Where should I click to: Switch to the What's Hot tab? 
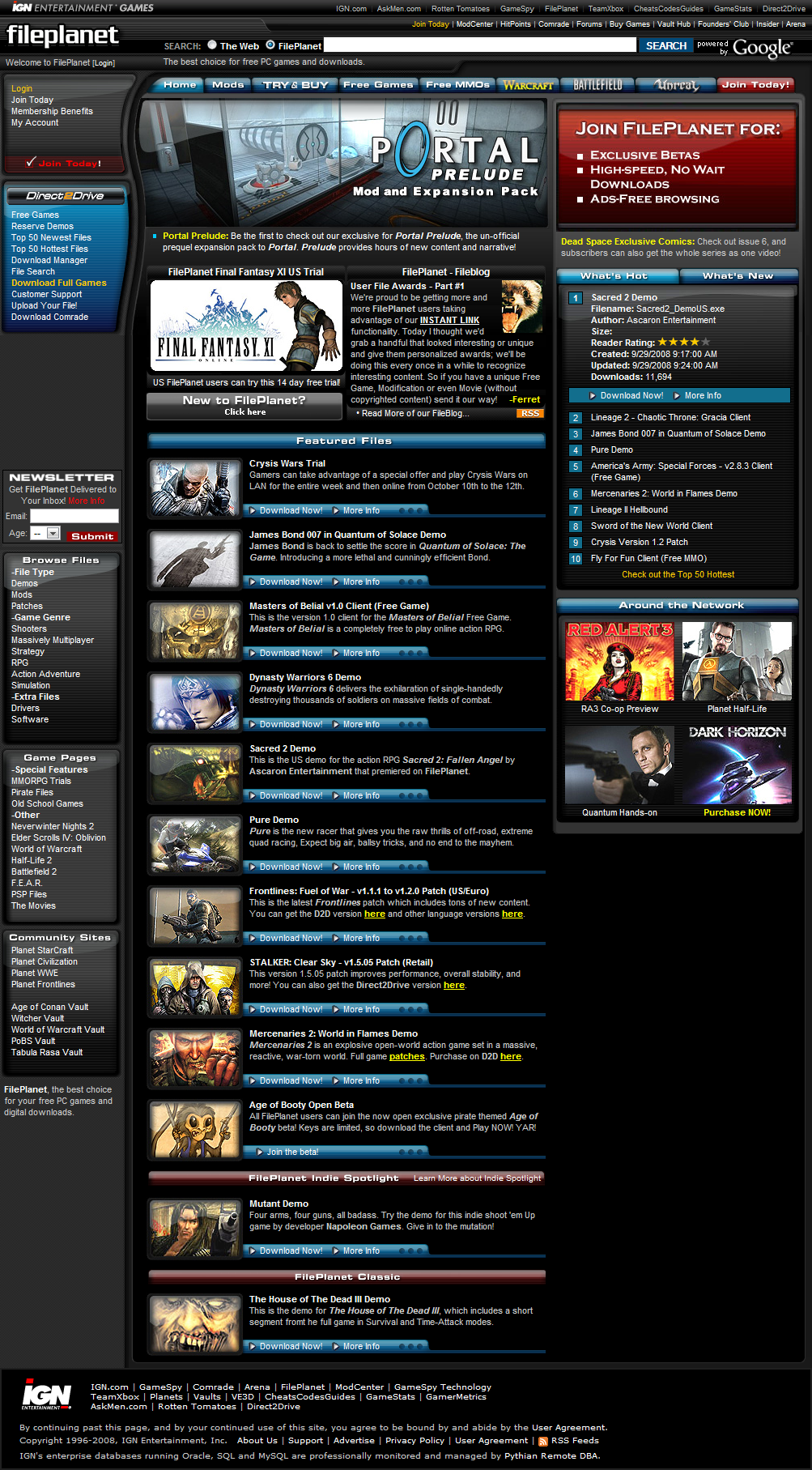coord(619,276)
